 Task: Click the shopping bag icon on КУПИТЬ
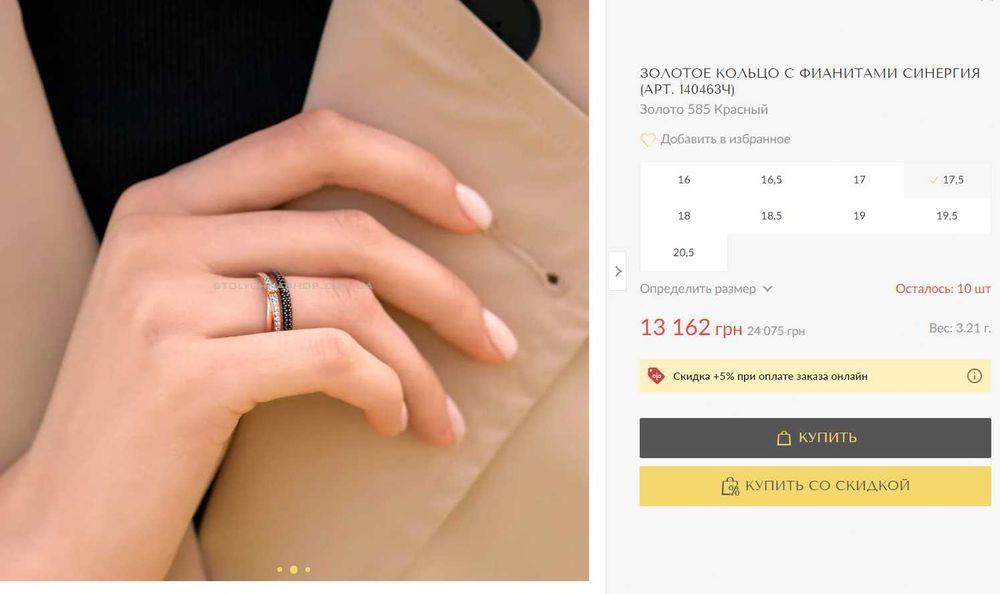pyautogui.click(x=784, y=438)
